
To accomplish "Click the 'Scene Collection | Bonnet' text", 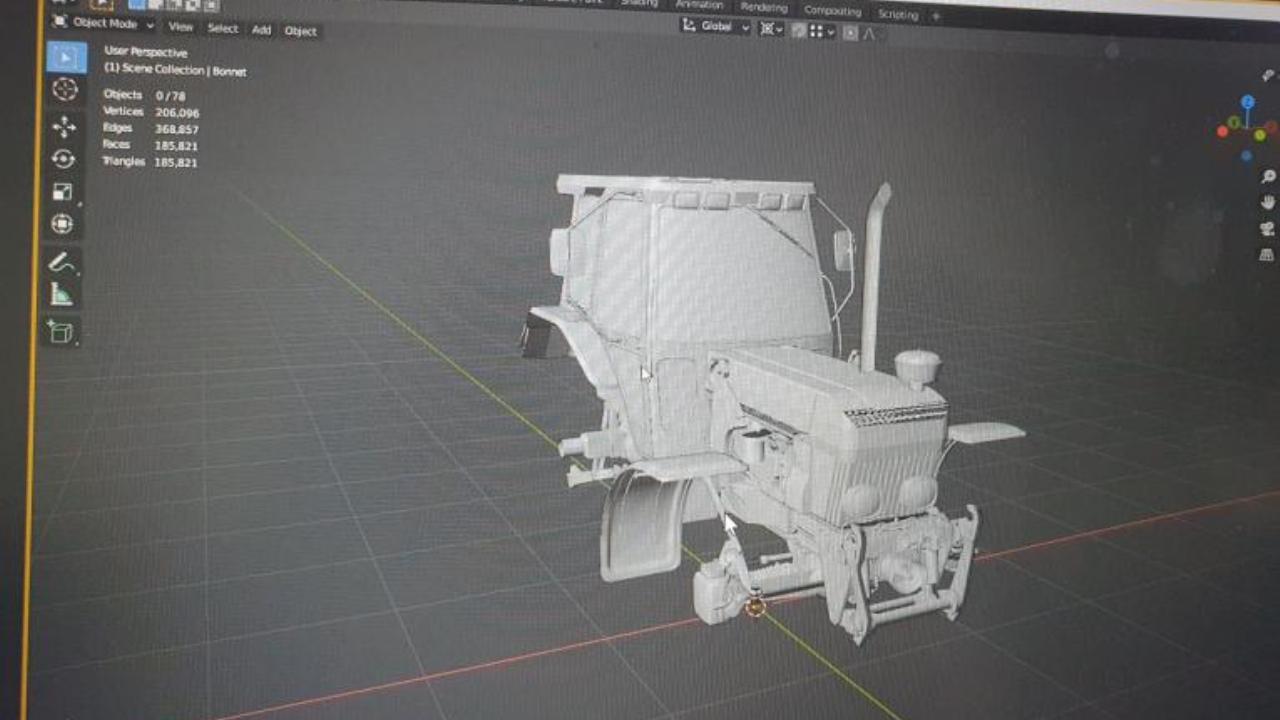I will (183, 70).
